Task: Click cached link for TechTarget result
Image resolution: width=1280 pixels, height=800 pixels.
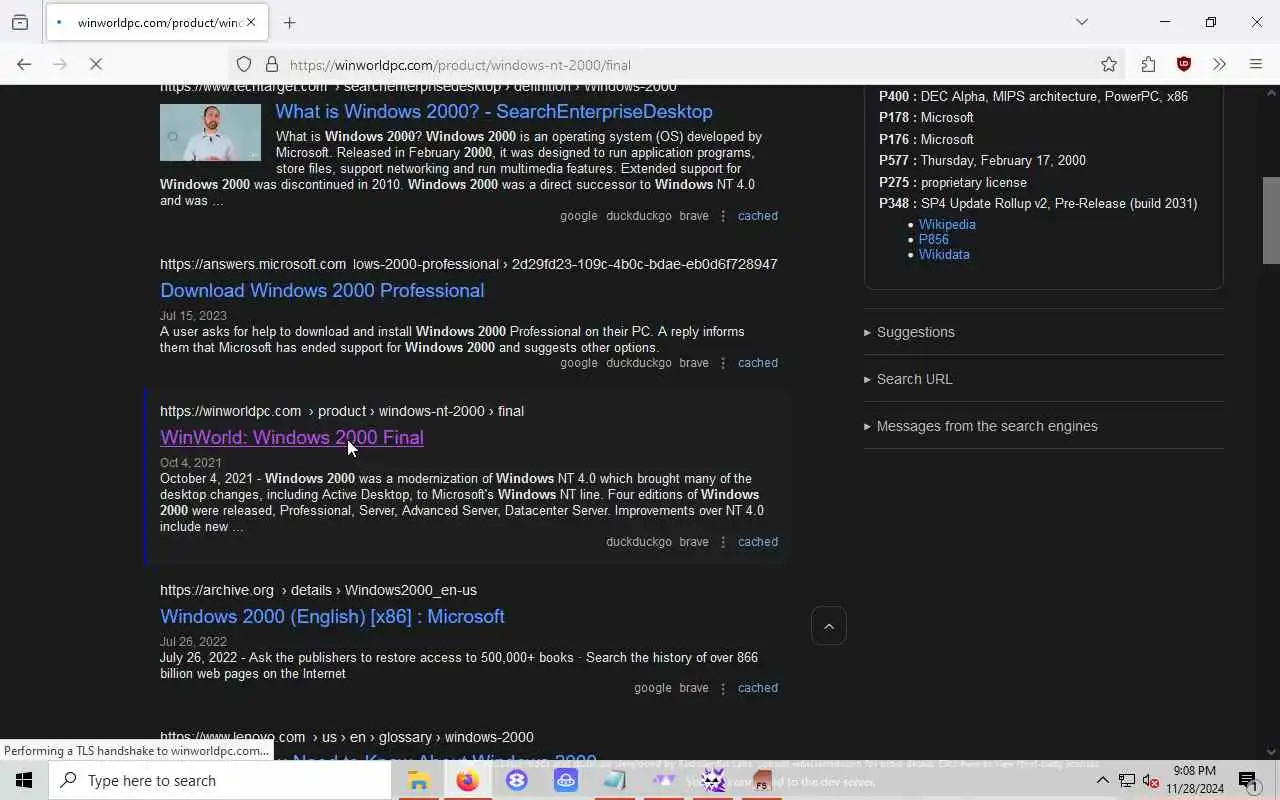Action: pyautogui.click(x=757, y=216)
